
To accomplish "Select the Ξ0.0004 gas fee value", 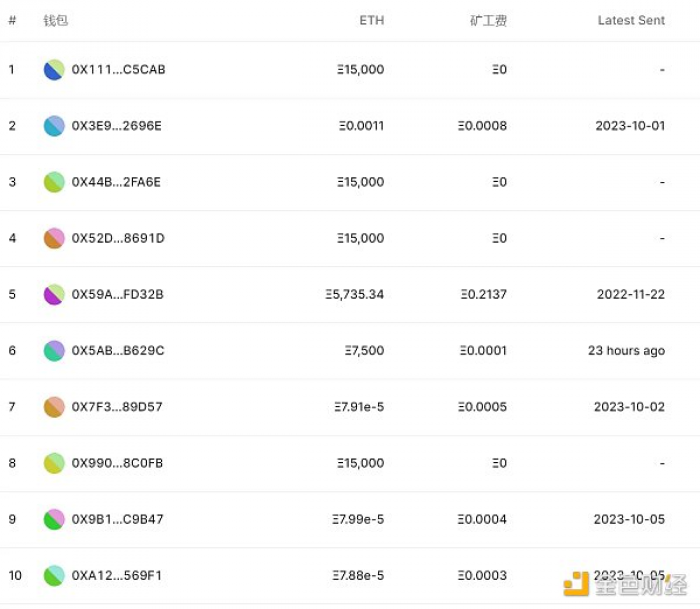I will click(x=482, y=520).
